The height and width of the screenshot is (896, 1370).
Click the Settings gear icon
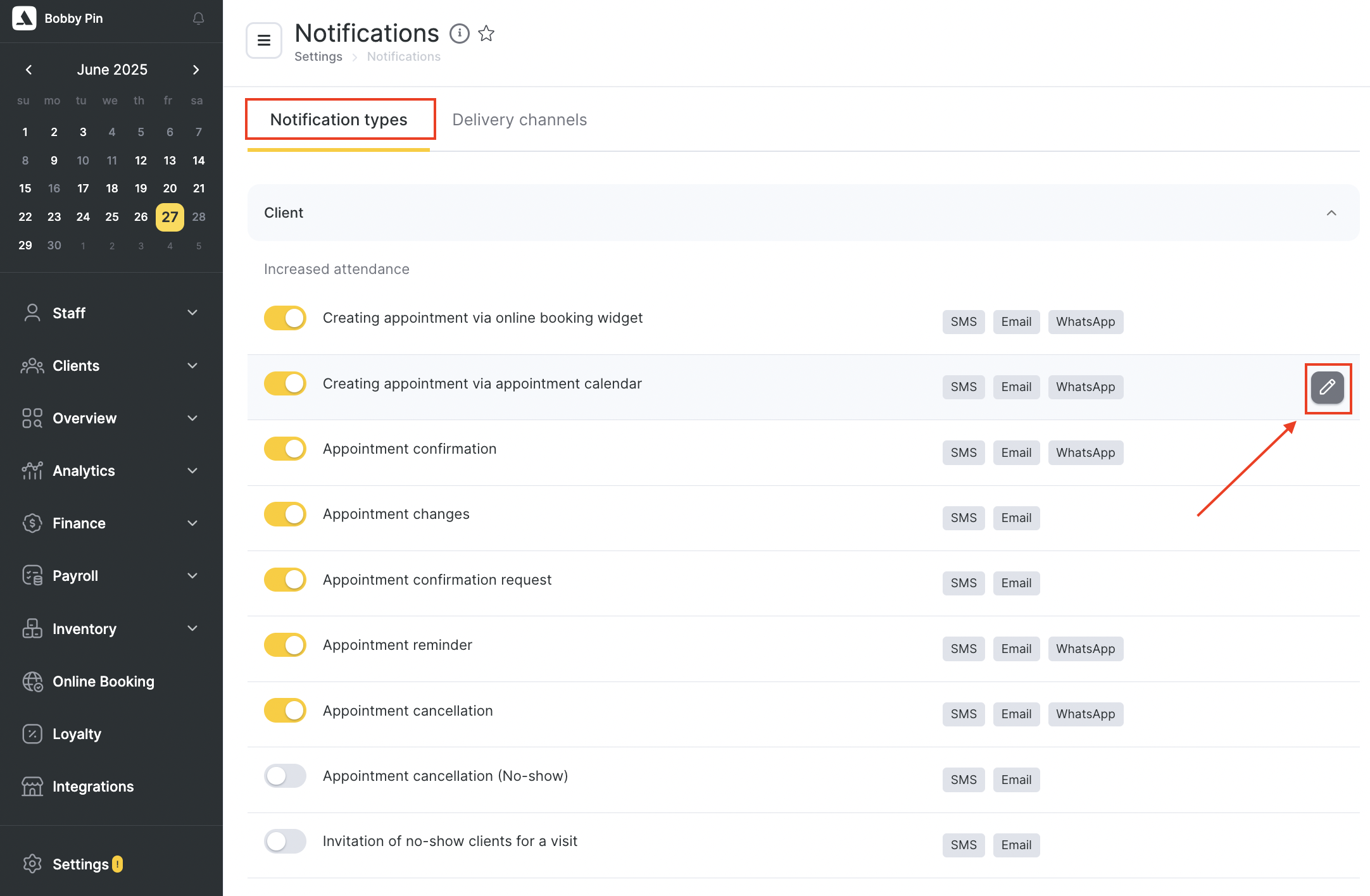coord(32,864)
